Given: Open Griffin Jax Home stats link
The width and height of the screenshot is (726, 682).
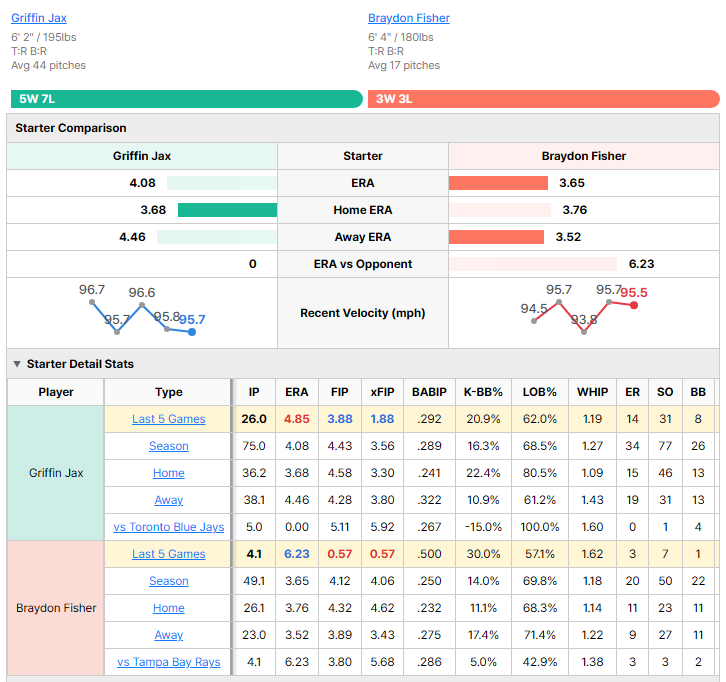Looking at the screenshot, I should tap(169, 473).
